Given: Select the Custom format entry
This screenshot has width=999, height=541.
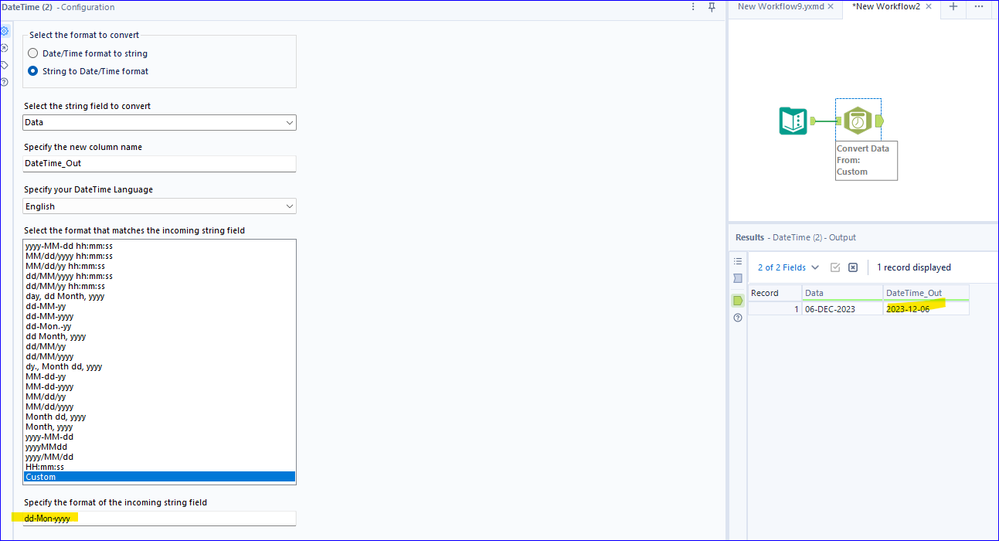Looking at the screenshot, I should click(159, 477).
